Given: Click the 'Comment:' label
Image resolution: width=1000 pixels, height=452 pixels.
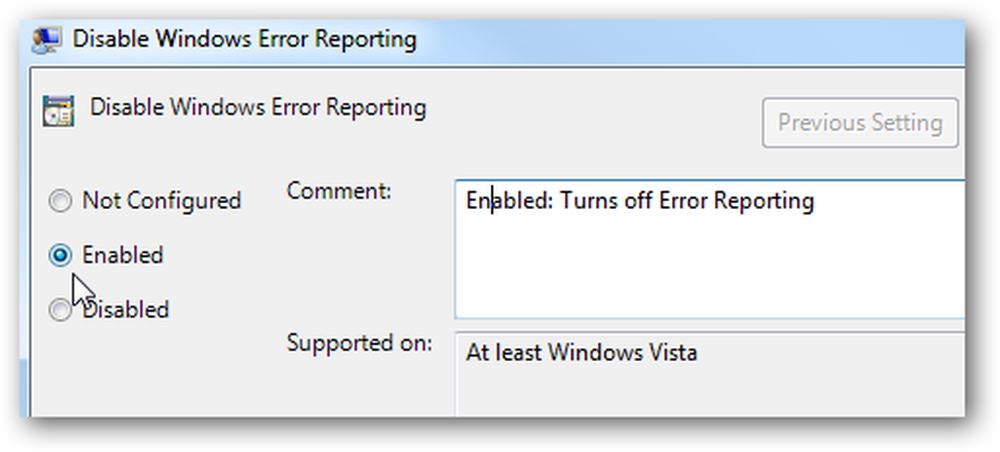Looking at the screenshot, I should point(339,191).
